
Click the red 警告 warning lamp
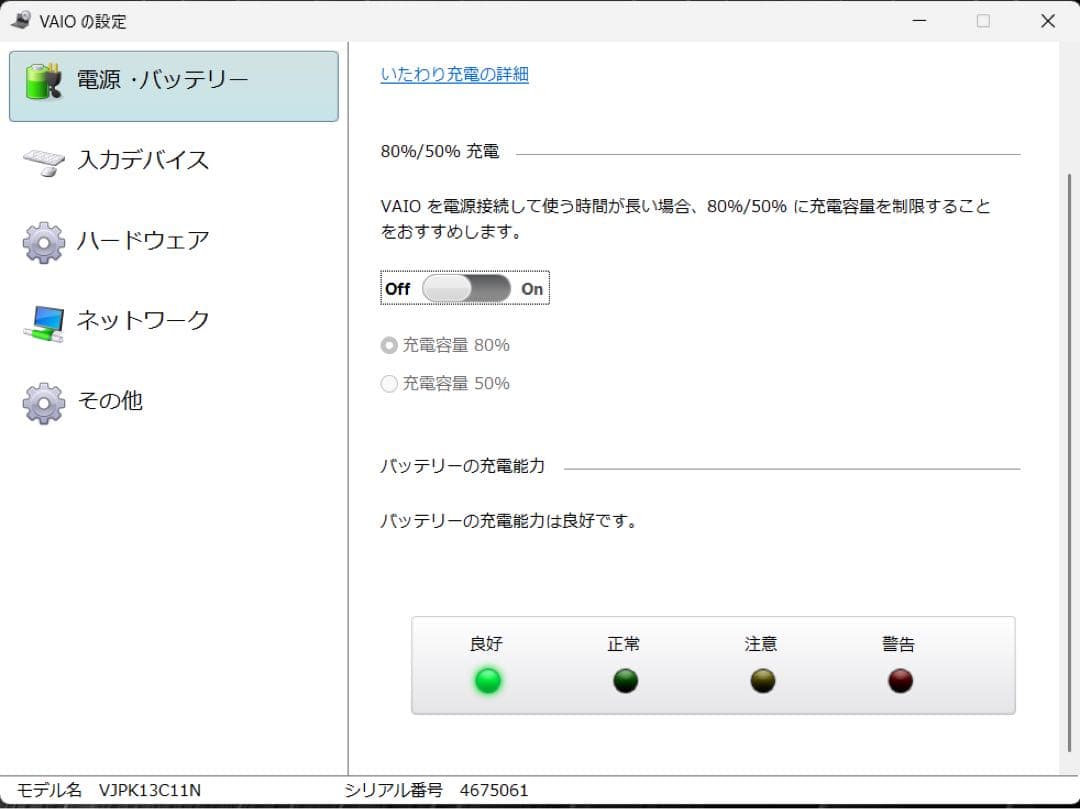(x=899, y=681)
